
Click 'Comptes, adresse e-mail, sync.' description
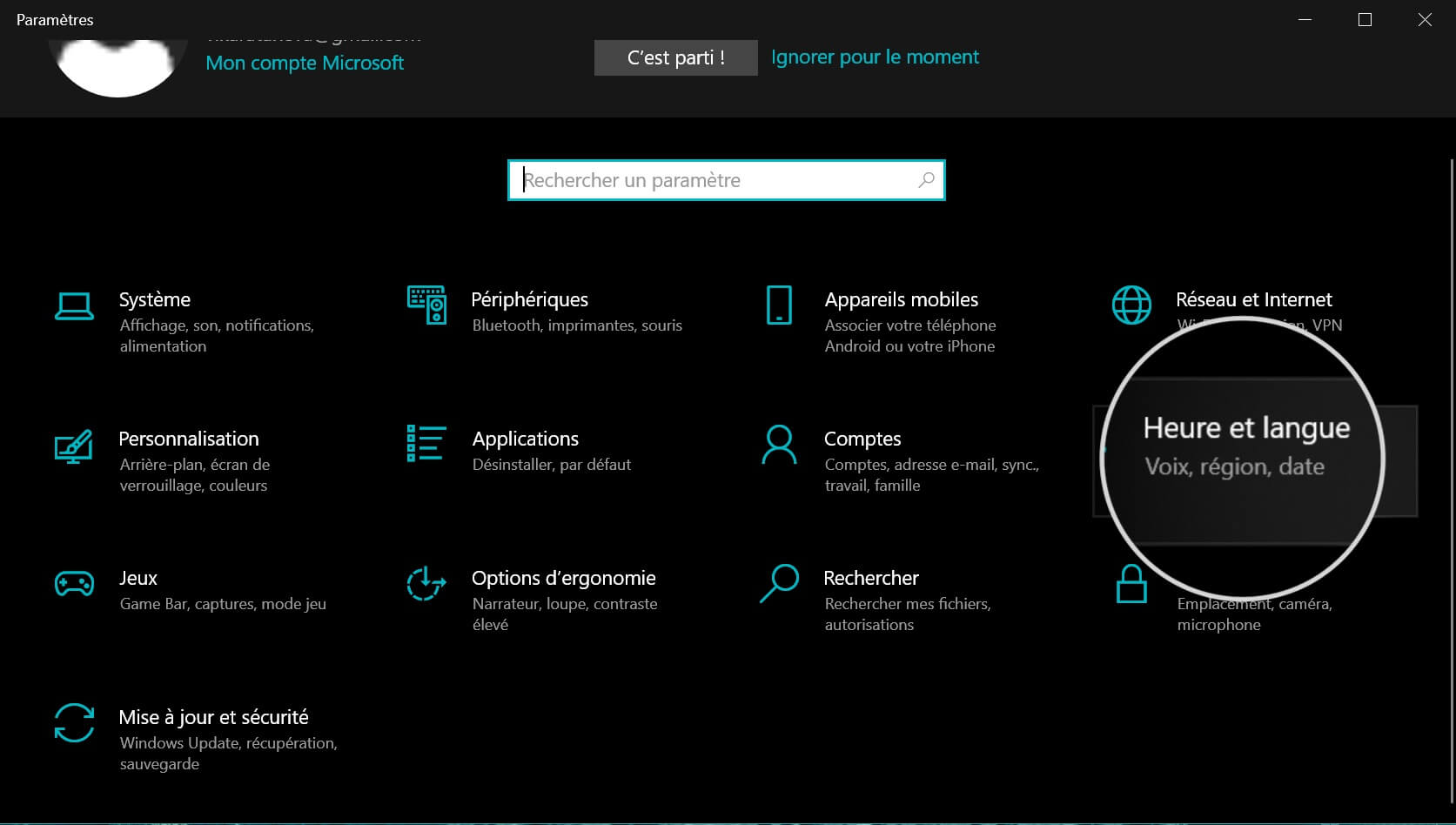pos(932,474)
